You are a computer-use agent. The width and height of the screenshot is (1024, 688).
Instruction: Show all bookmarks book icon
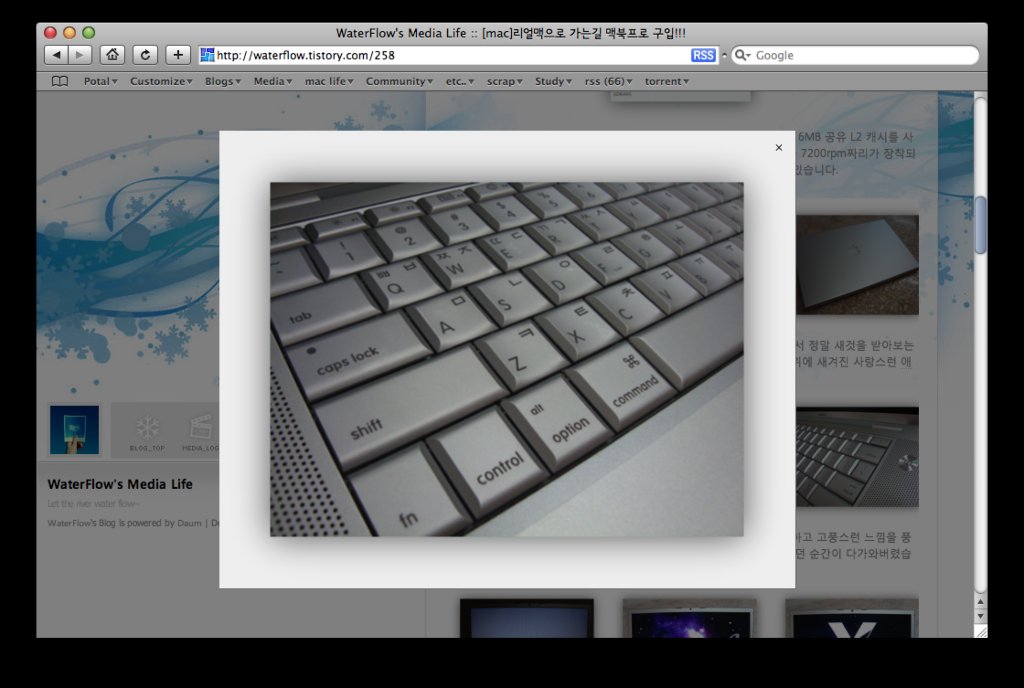point(59,82)
